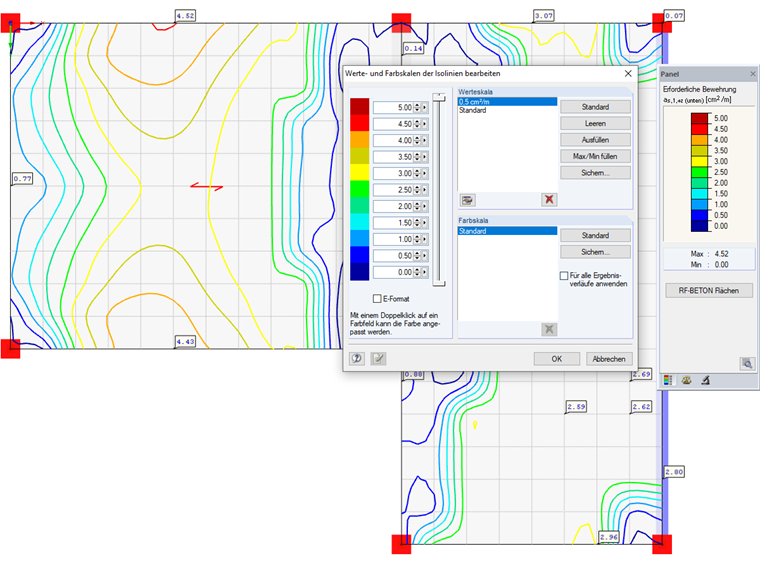
Task: Check 'Für alle Ergebnisverläufe anwenden'
Action: coord(564,276)
